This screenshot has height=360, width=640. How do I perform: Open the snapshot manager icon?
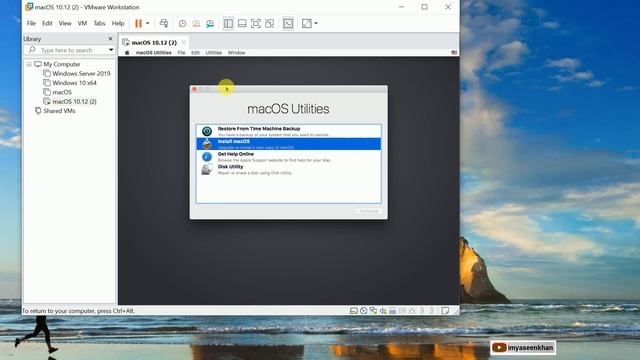(210, 23)
